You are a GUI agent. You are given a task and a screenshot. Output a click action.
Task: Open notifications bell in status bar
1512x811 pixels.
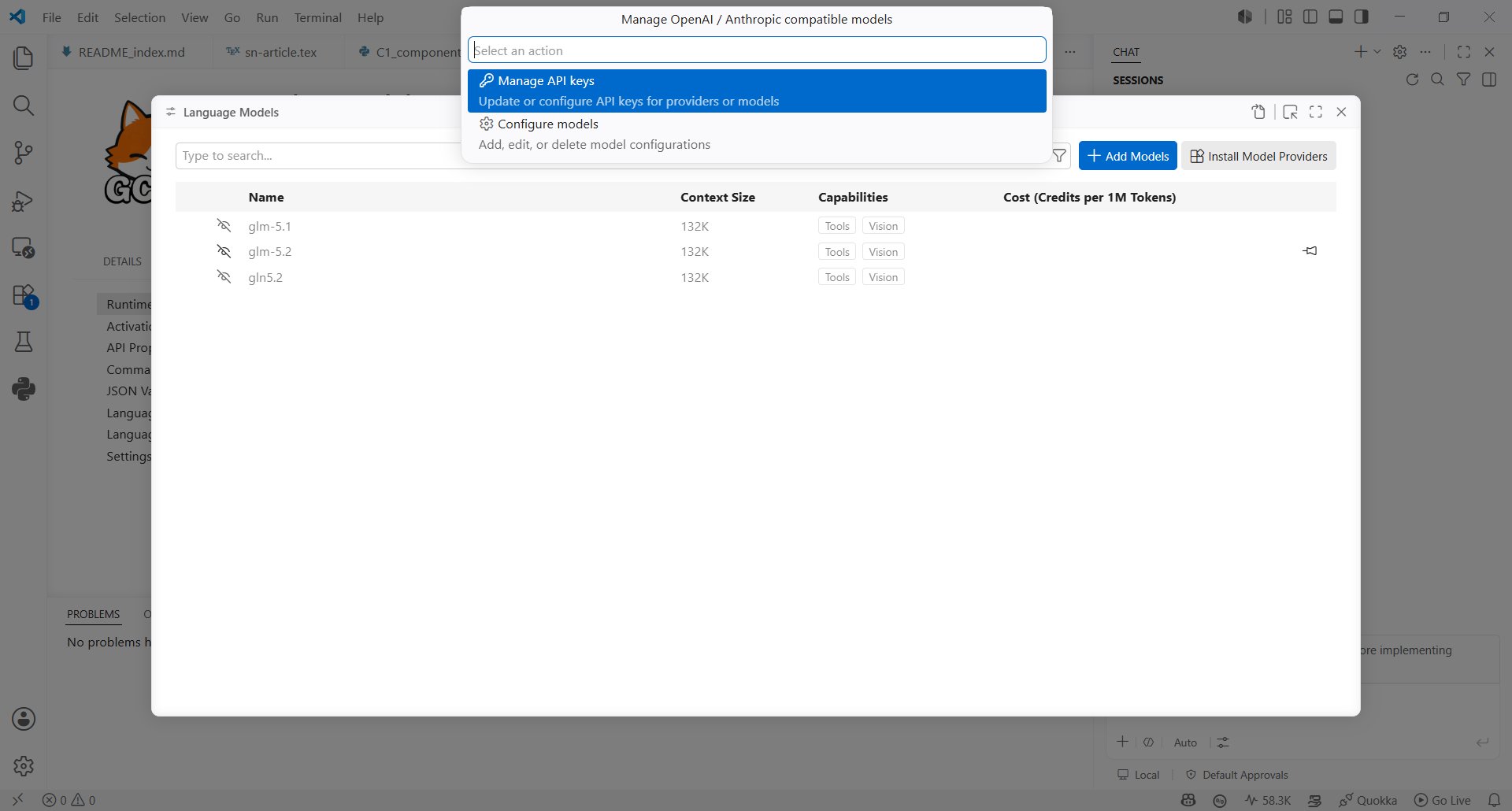pyautogui.click(x=1494, y=800)
